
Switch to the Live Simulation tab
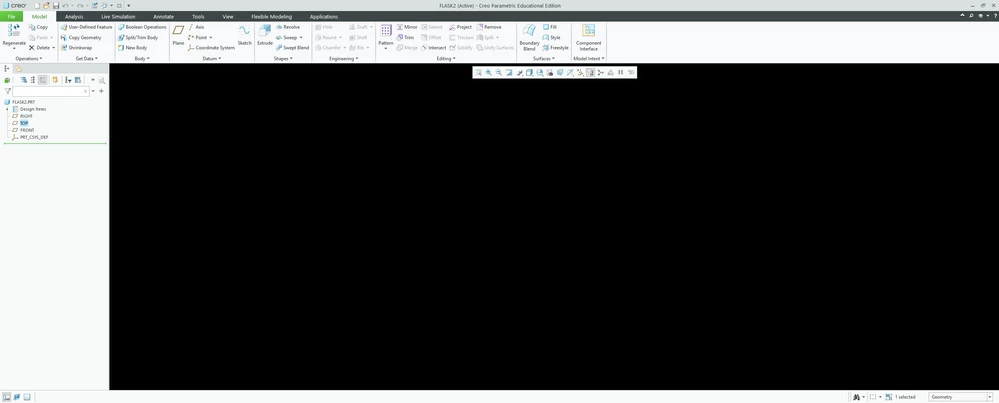118,17
